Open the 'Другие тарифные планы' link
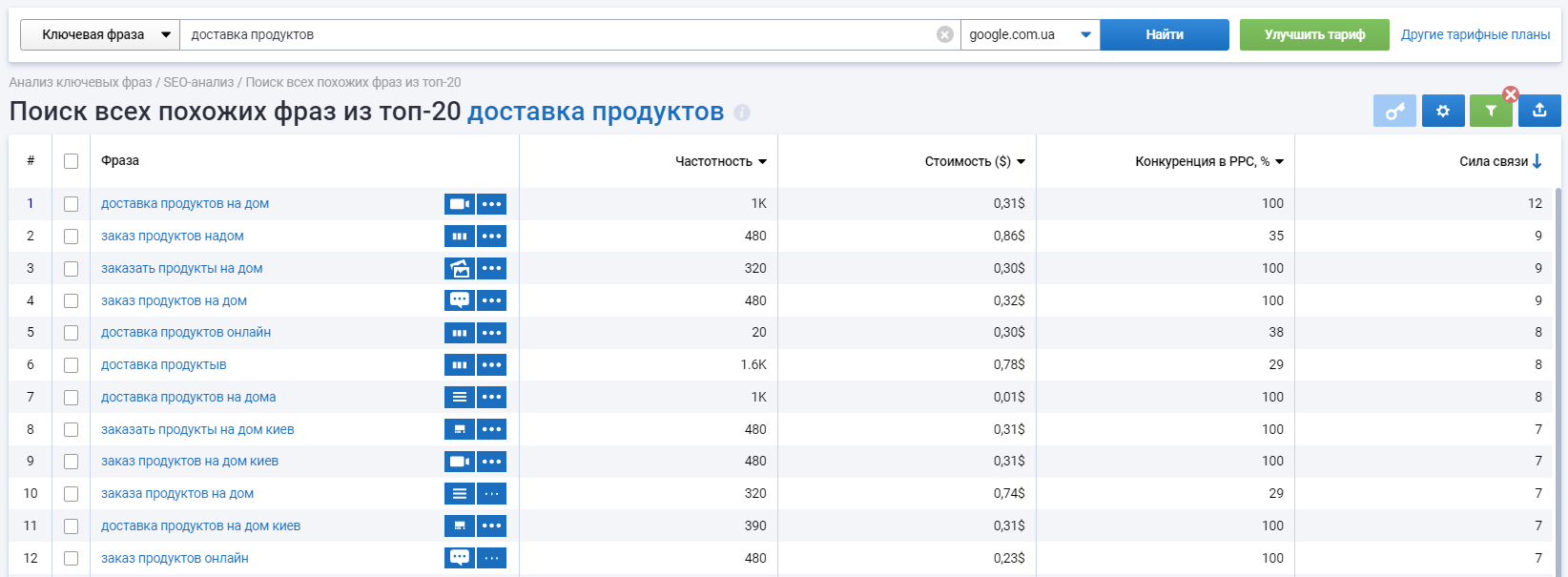1568x577 pixels. point(1475,35)
